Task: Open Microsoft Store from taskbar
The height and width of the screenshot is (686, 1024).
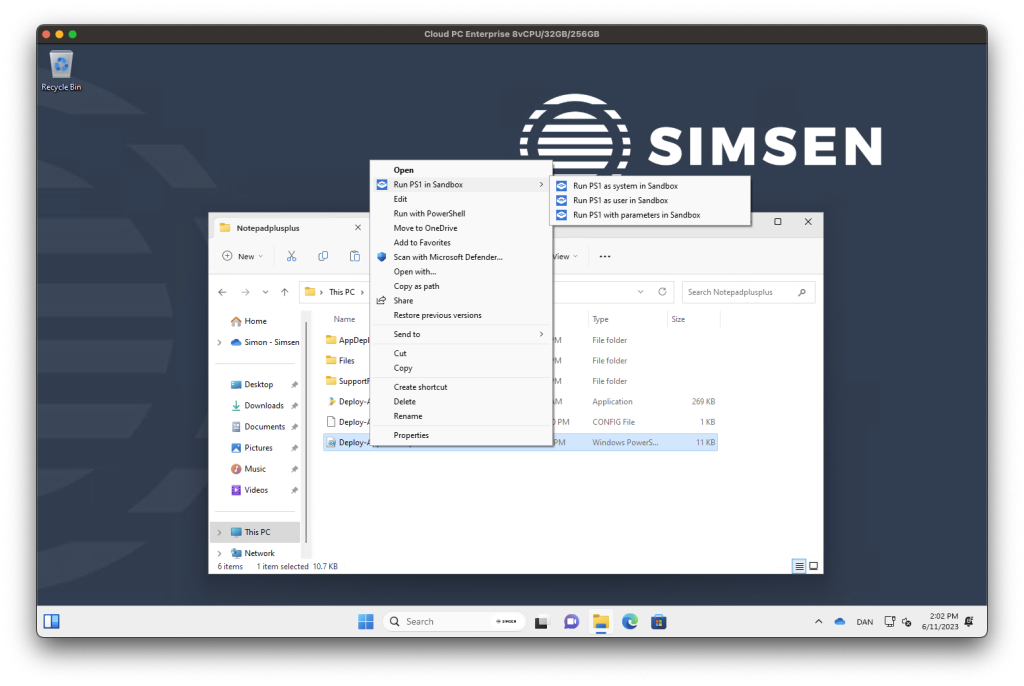Action: (x=658, y=621)
